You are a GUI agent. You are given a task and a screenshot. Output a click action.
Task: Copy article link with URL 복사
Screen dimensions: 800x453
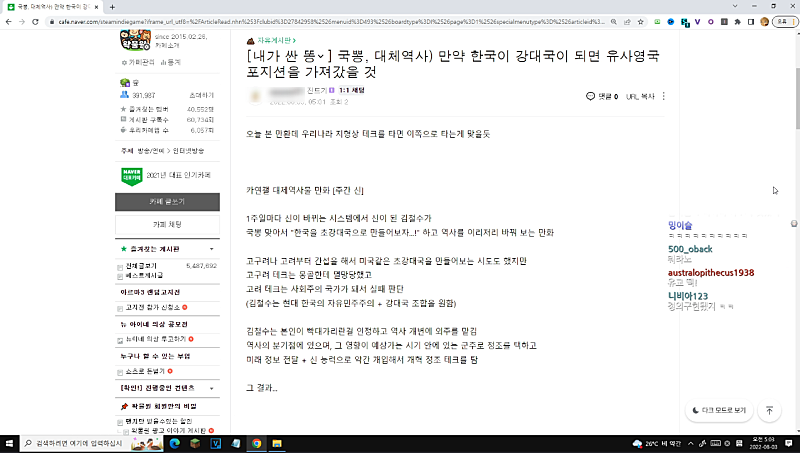640,96
